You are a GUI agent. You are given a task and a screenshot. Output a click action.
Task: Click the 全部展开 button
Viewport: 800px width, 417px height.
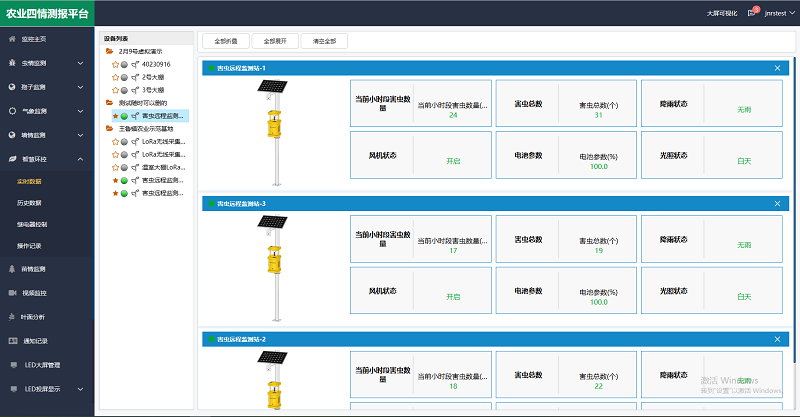(275, 41)
